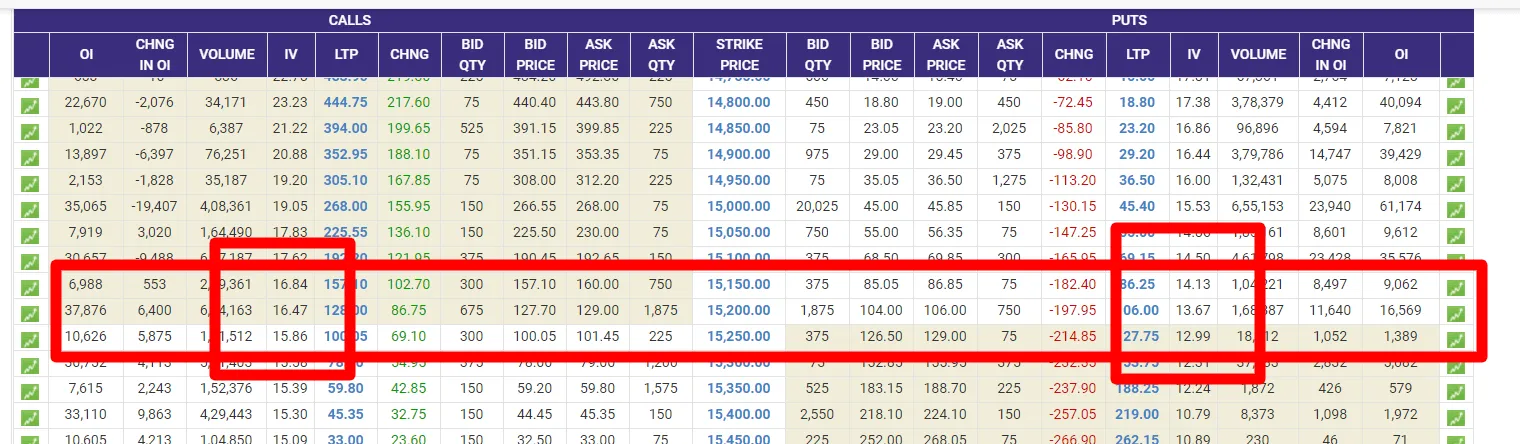
Task: View call chart icon for 15,250.00 strike
Action: [30, 339]
